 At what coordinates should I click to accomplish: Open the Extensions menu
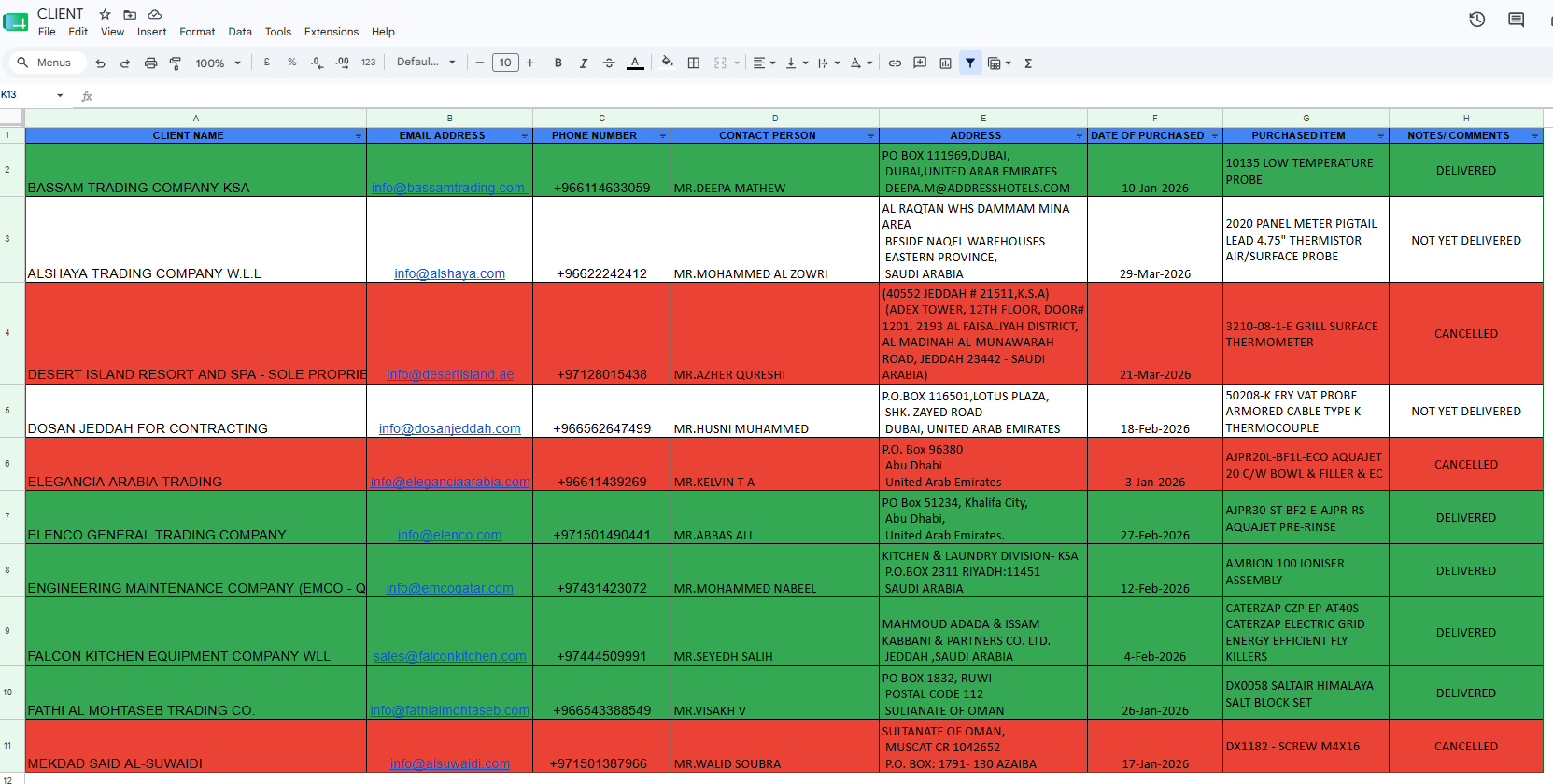[332, 32]
